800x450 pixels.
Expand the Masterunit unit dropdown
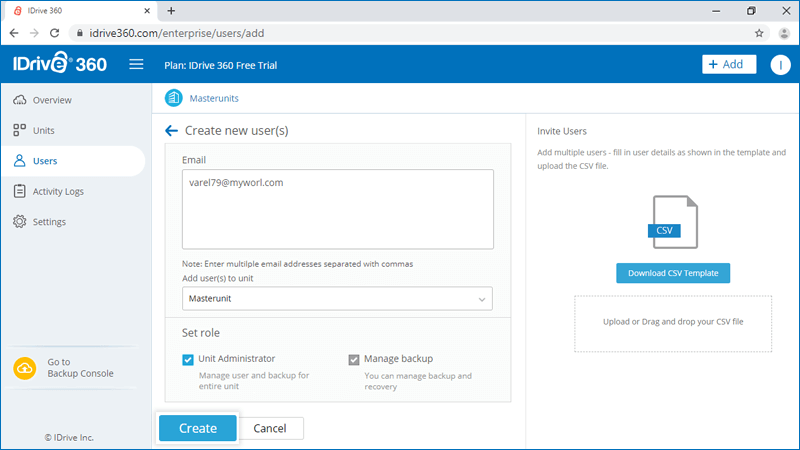click(337, 298)
